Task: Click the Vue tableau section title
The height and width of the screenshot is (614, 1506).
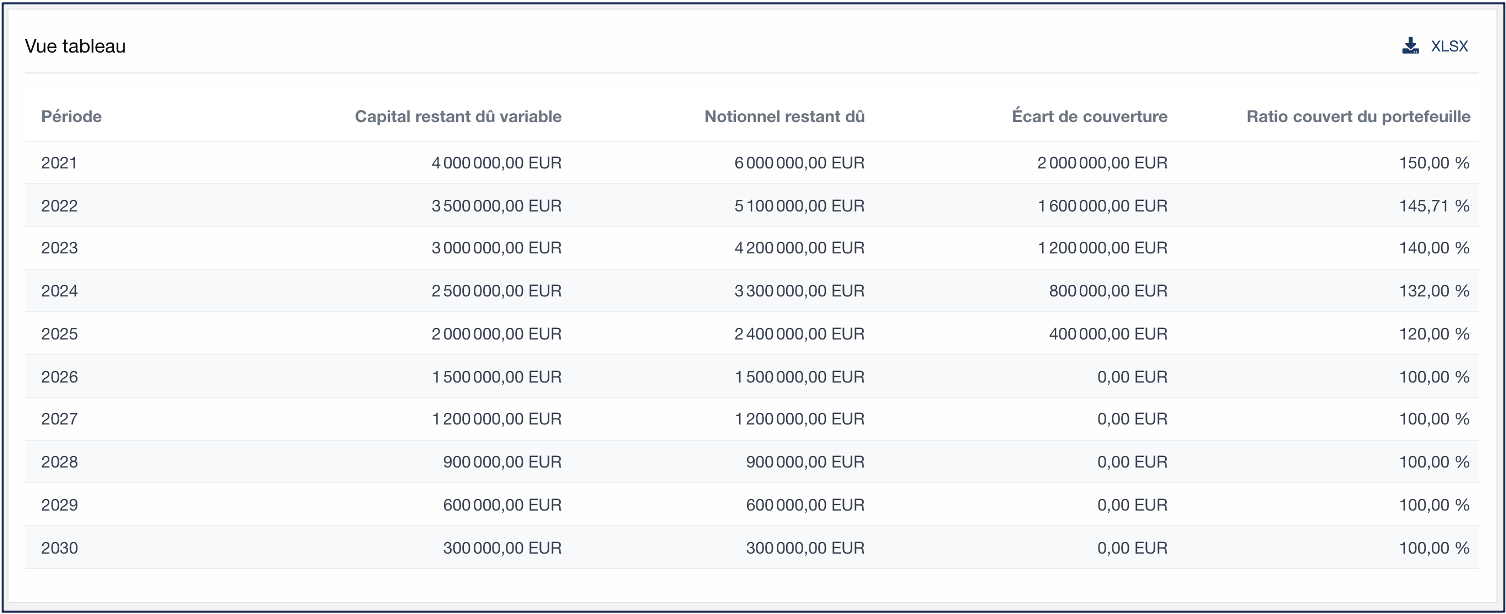Action: [x=75, y=46]
